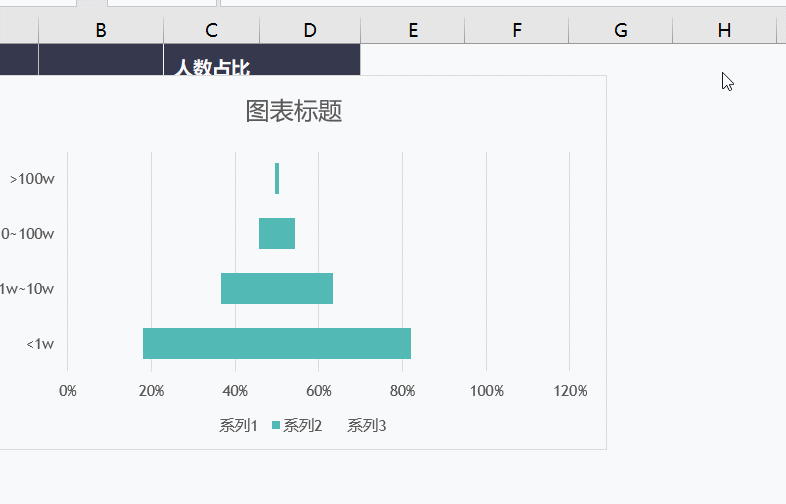This screenshot has height=504, width=786.
Task: Select the 1w~10w teal bar
Action: (277, 288)
